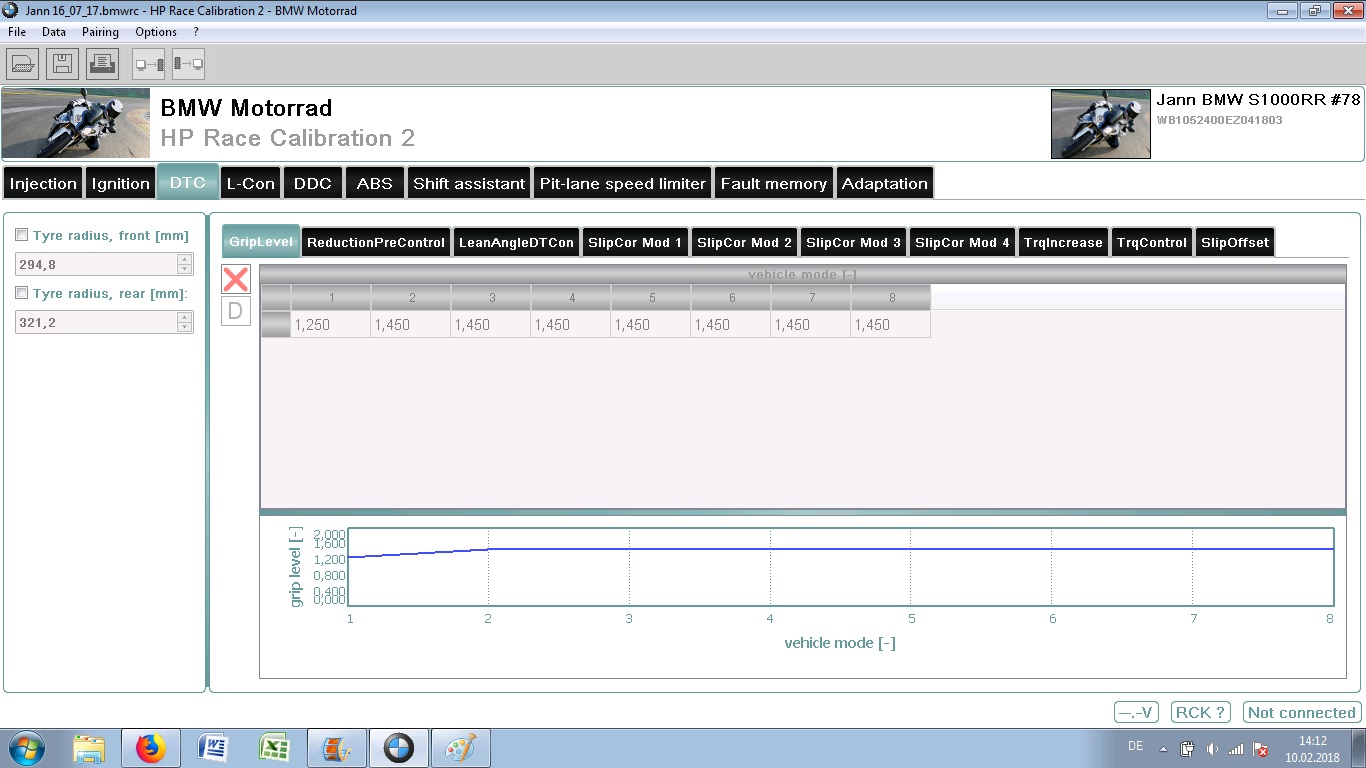Image resolution: width=1366 pixels, height=768 pixels.
Task: Click the save floppy disk icon
Action: pos(62,64)
